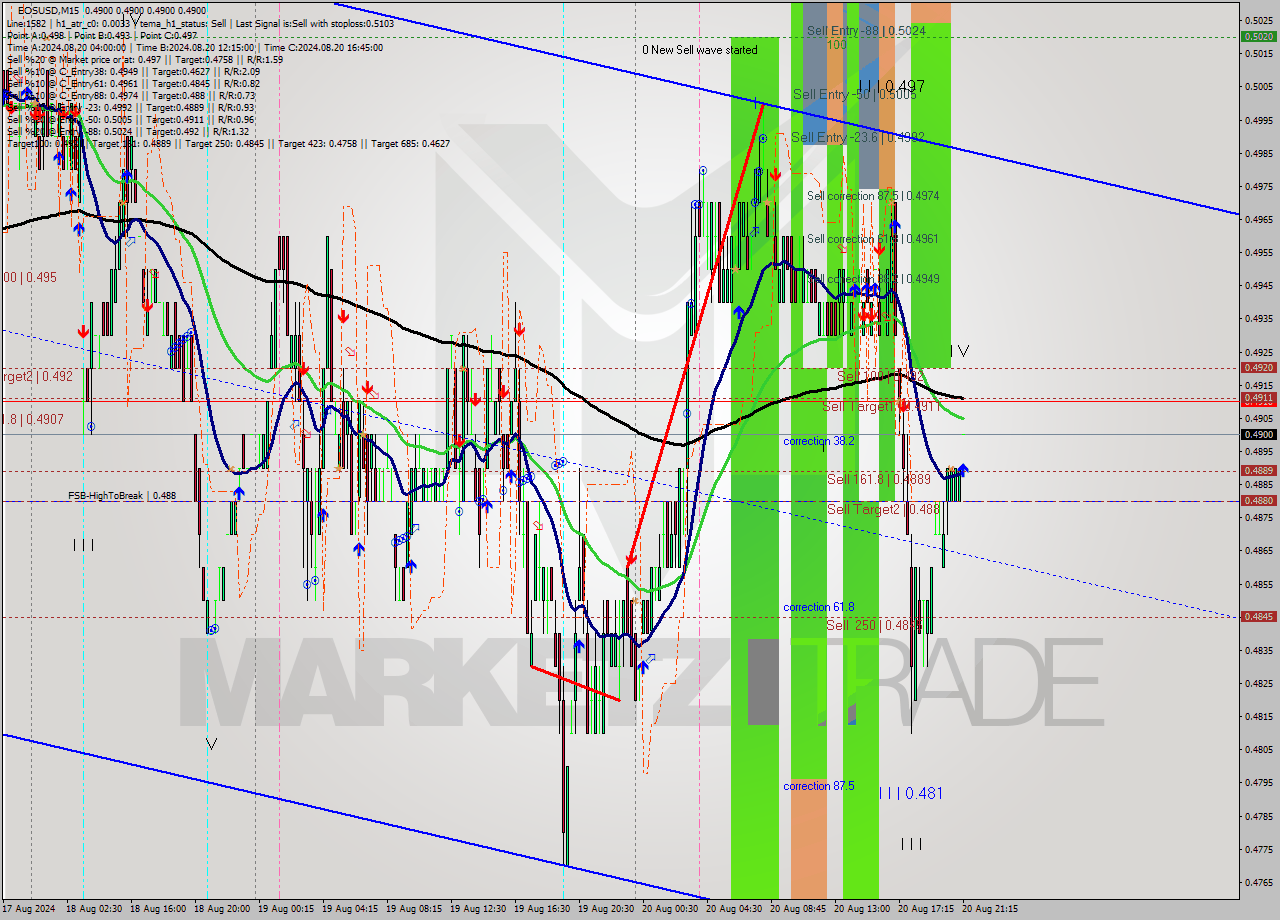Screen dimensions: 1280x920
Task: Select 'Sell Entry -50 | 0.5005' label
Action: point(854,94)
